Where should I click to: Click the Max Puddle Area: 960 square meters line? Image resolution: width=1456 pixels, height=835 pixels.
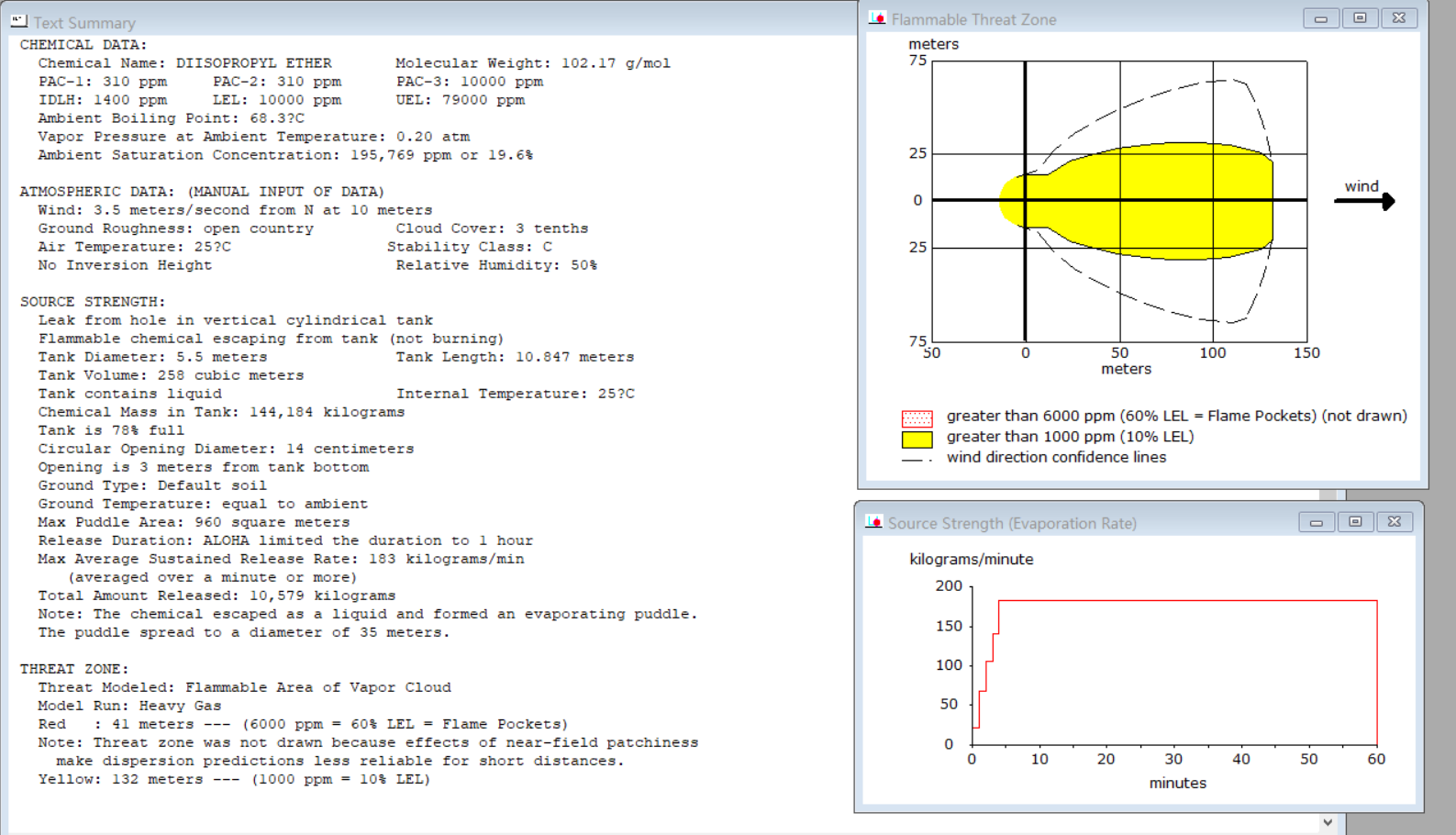(x=194, y=522)
